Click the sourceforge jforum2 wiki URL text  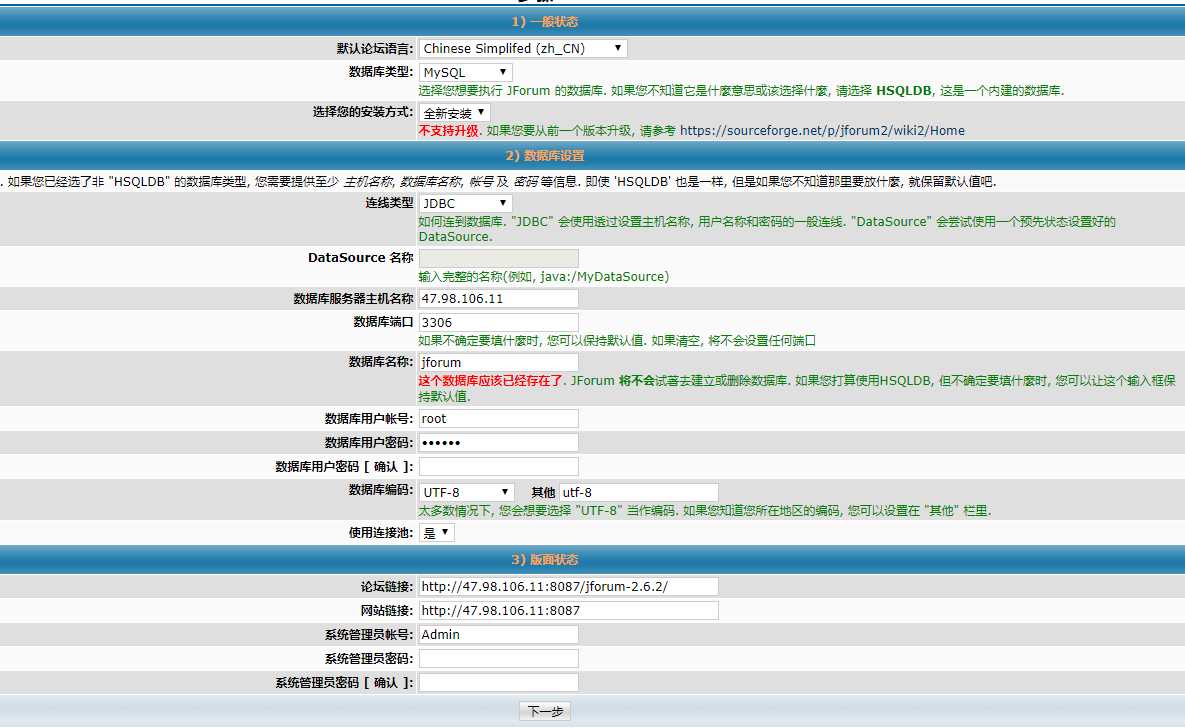click(x=822, y=131)
